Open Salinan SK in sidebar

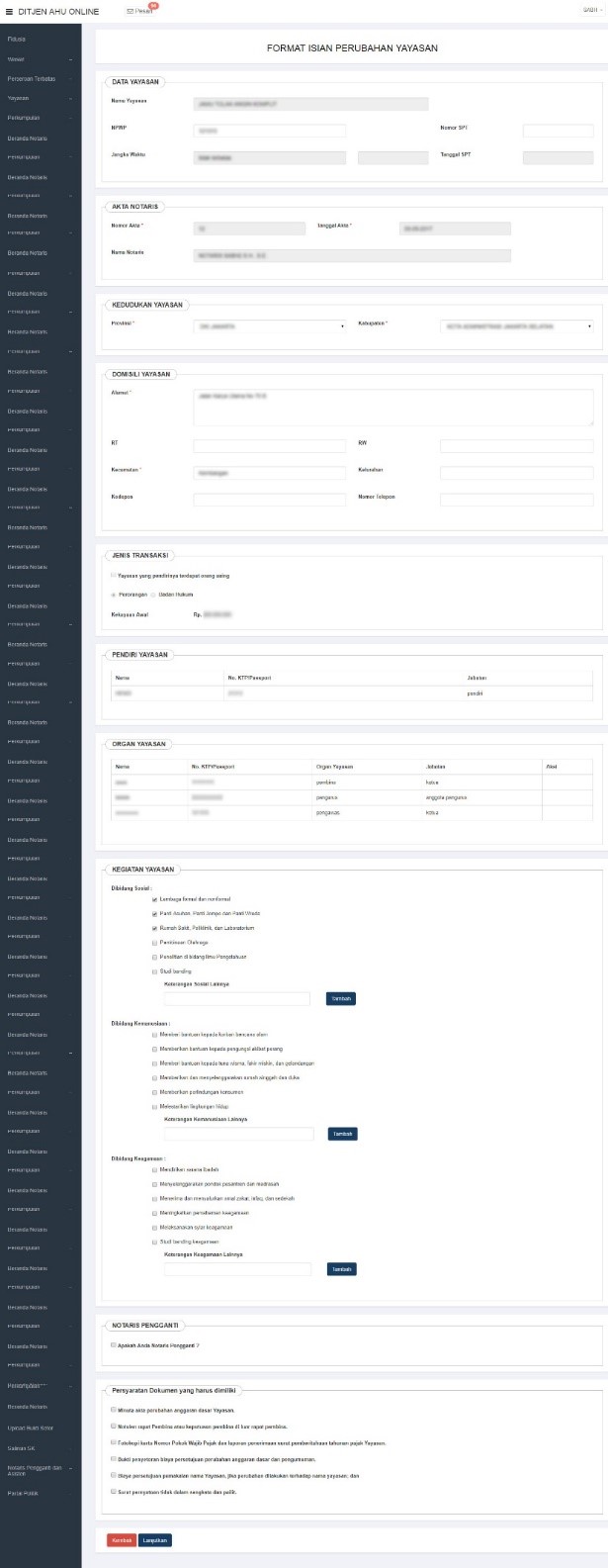click(x=24, y=1447)
